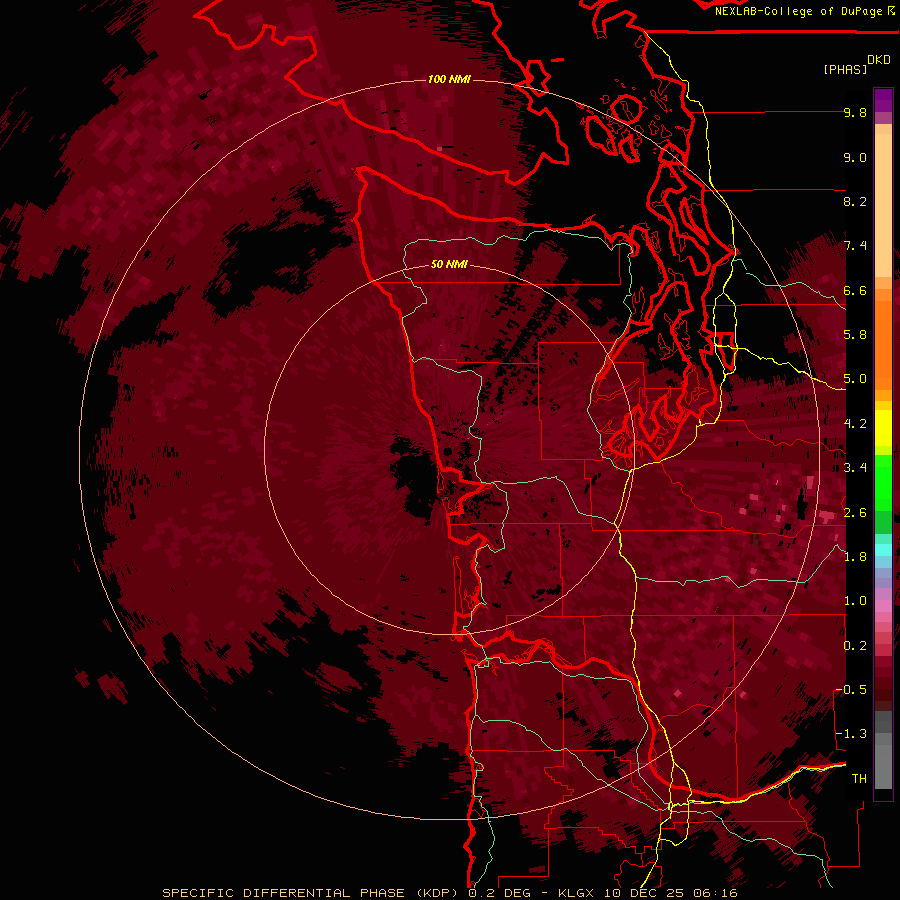Select the -1.3 value on the scale
This screenshot has width=900, height=900.
pyautogui.click(x=851, y=734)
